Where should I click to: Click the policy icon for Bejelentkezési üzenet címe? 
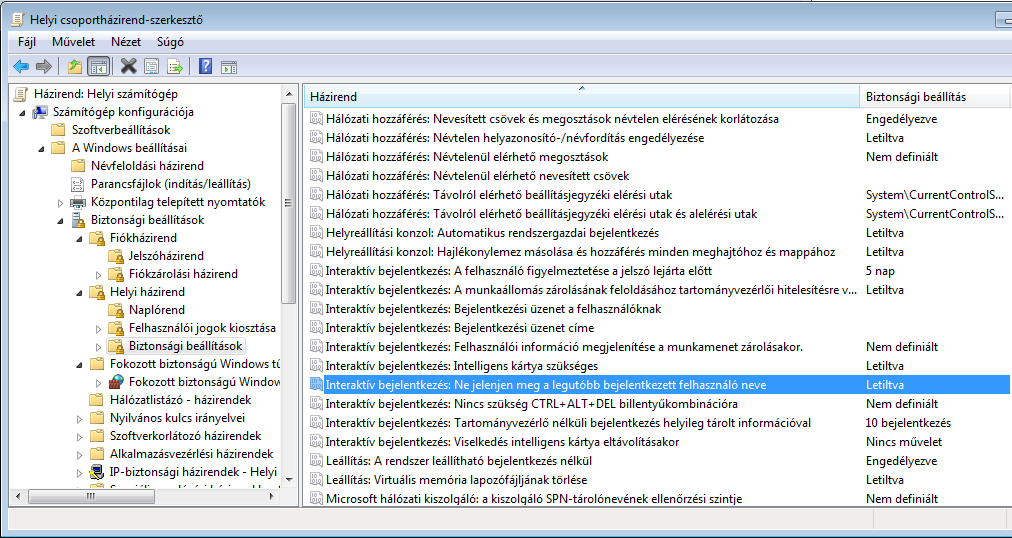pyautogui.click(x=316, y=328)
